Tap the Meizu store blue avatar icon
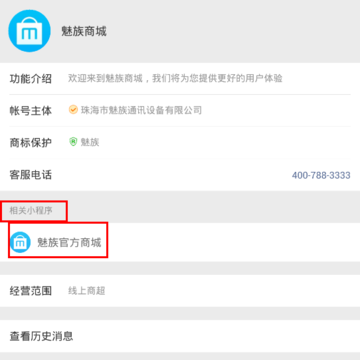This screenshot has height=360, width=360. 29,31
